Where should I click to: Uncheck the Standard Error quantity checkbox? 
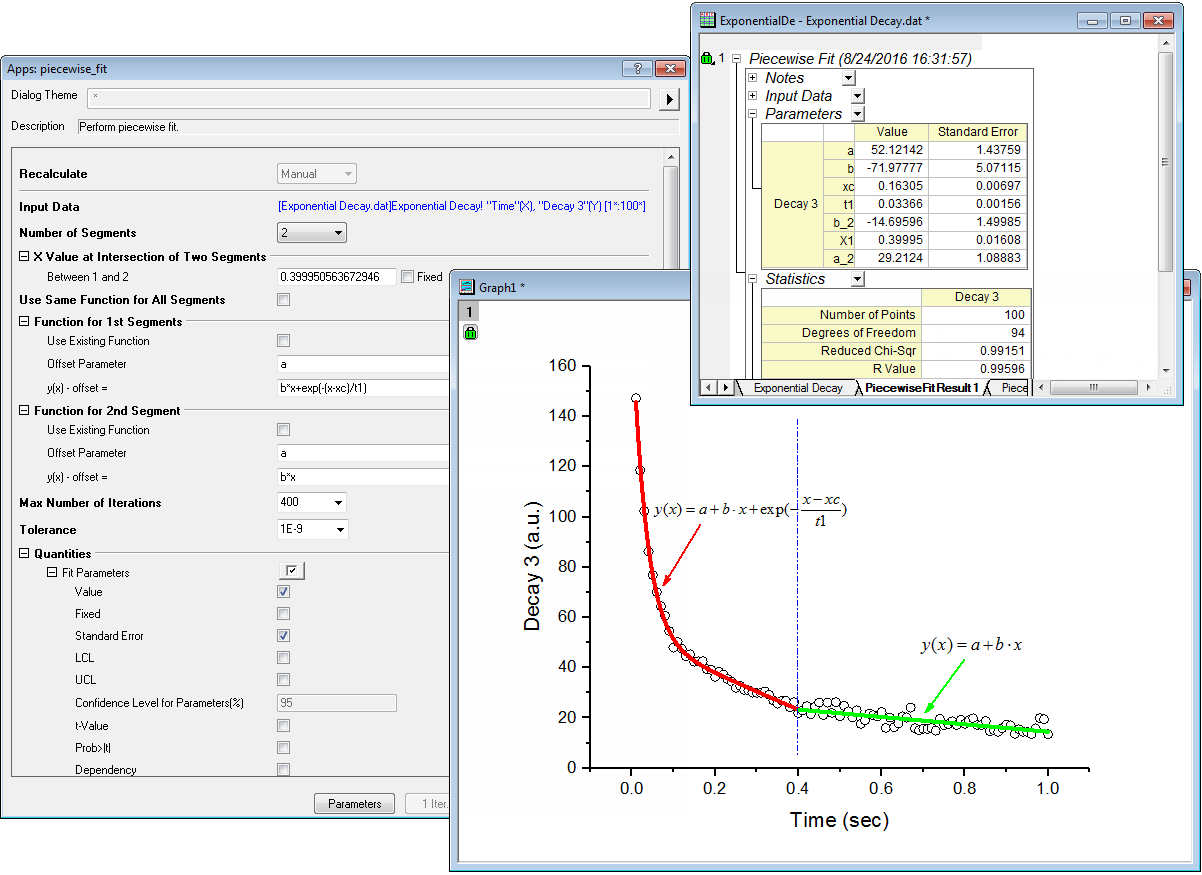coord(284,636)
